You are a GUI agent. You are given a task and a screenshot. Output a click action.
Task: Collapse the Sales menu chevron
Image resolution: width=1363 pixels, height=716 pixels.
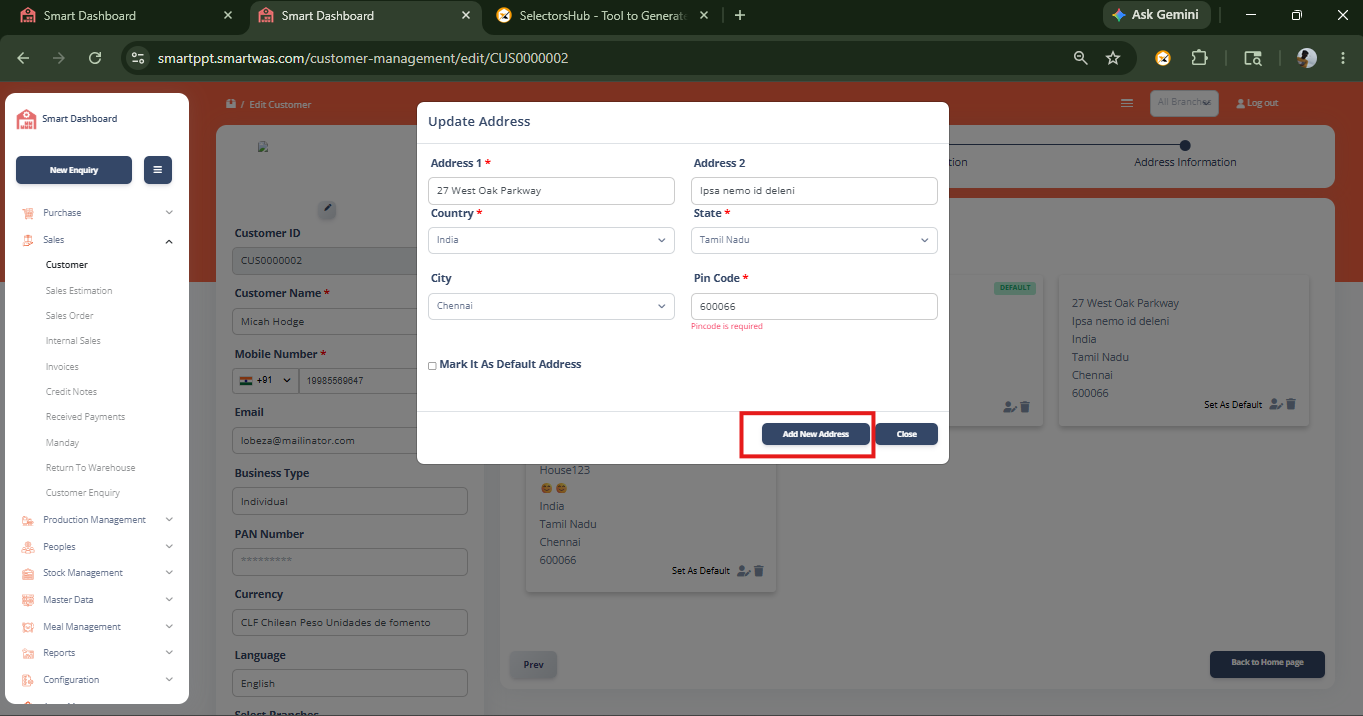click(169, 240)
